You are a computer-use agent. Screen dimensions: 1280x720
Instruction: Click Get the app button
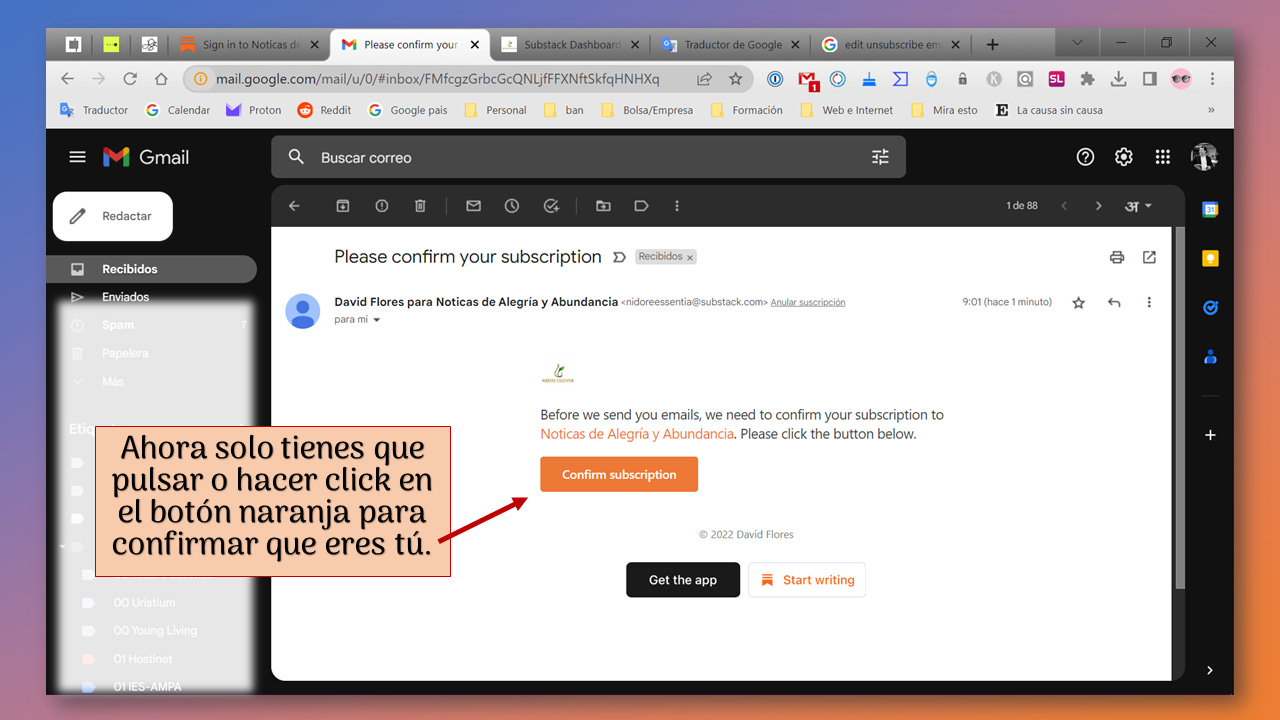(x=683, y=580)
